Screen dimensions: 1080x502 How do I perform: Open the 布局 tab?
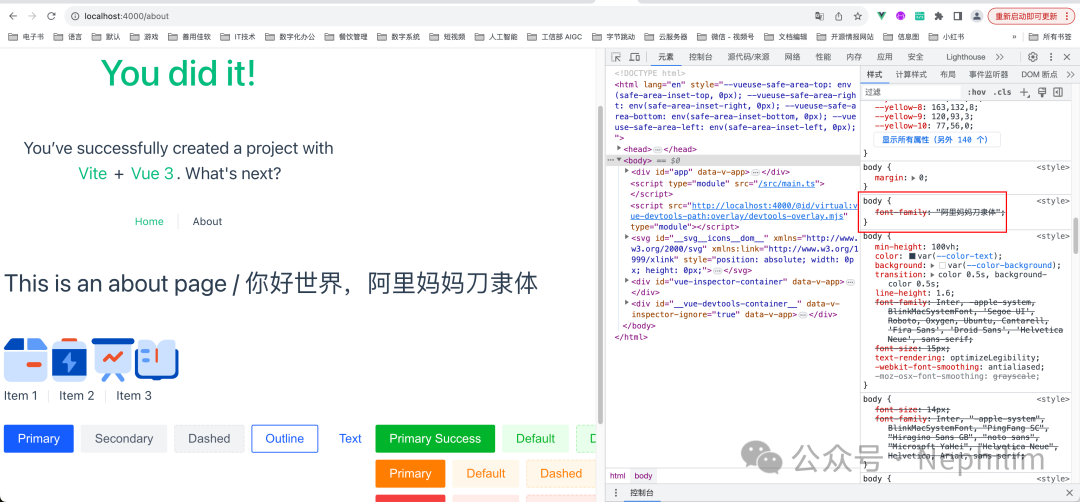point(948,74)
